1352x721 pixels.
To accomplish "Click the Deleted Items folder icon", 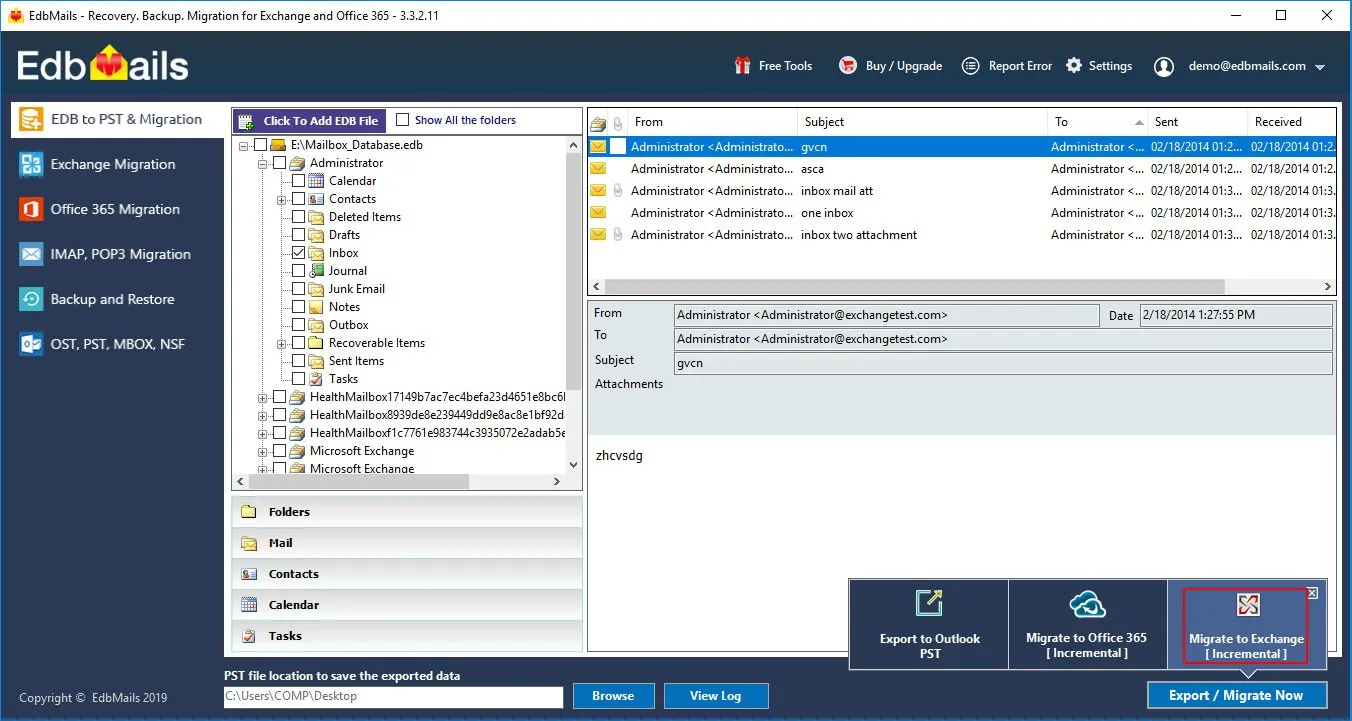I will [x=316, y=217].
